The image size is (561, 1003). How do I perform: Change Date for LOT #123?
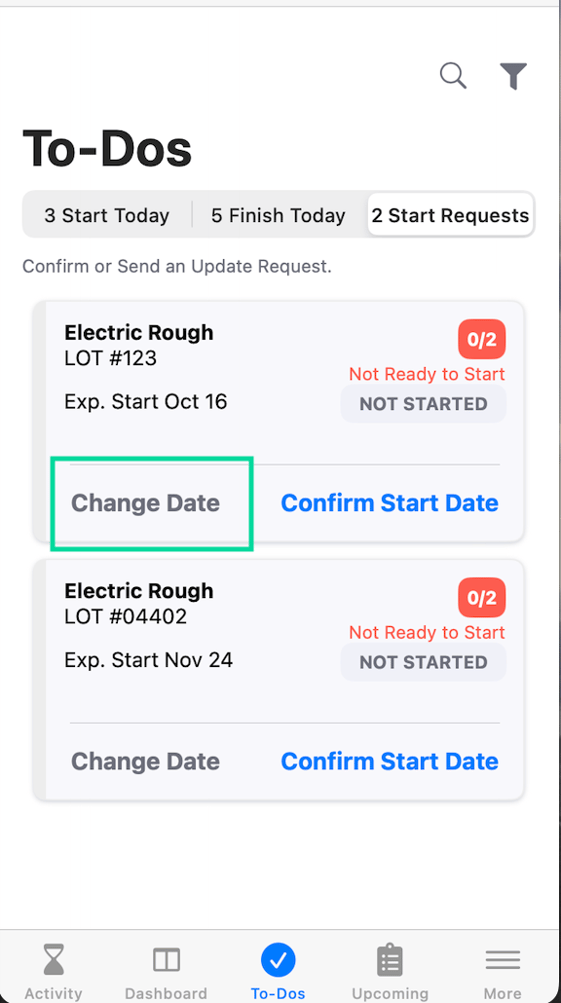[x=145, y=503]
